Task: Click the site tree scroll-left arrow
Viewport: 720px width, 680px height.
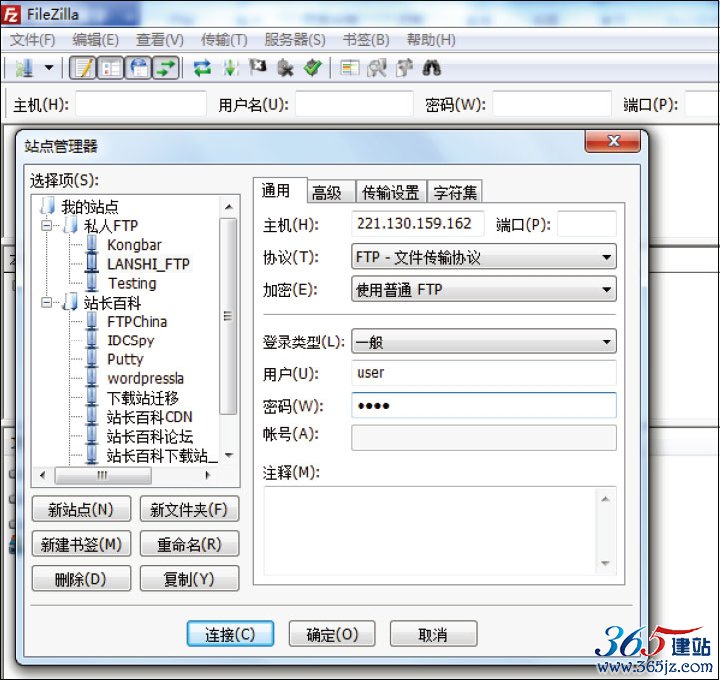Action: pos(43,475)
